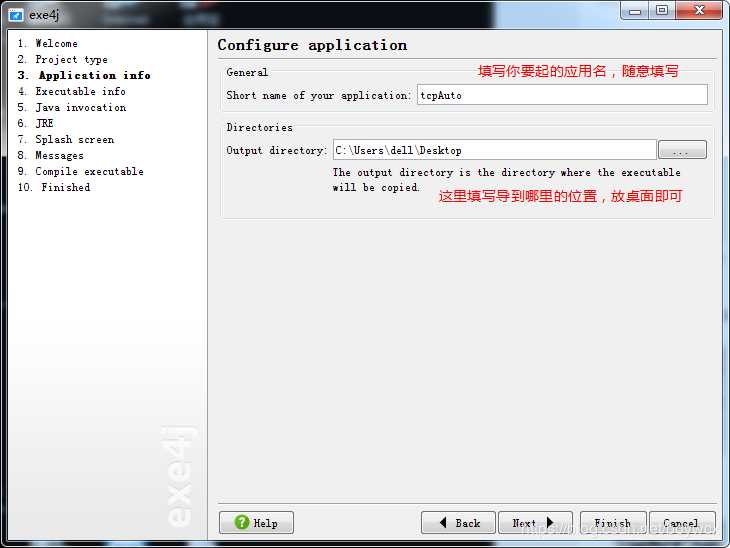
Task: Open the JRE step
Action: (36, 123)
